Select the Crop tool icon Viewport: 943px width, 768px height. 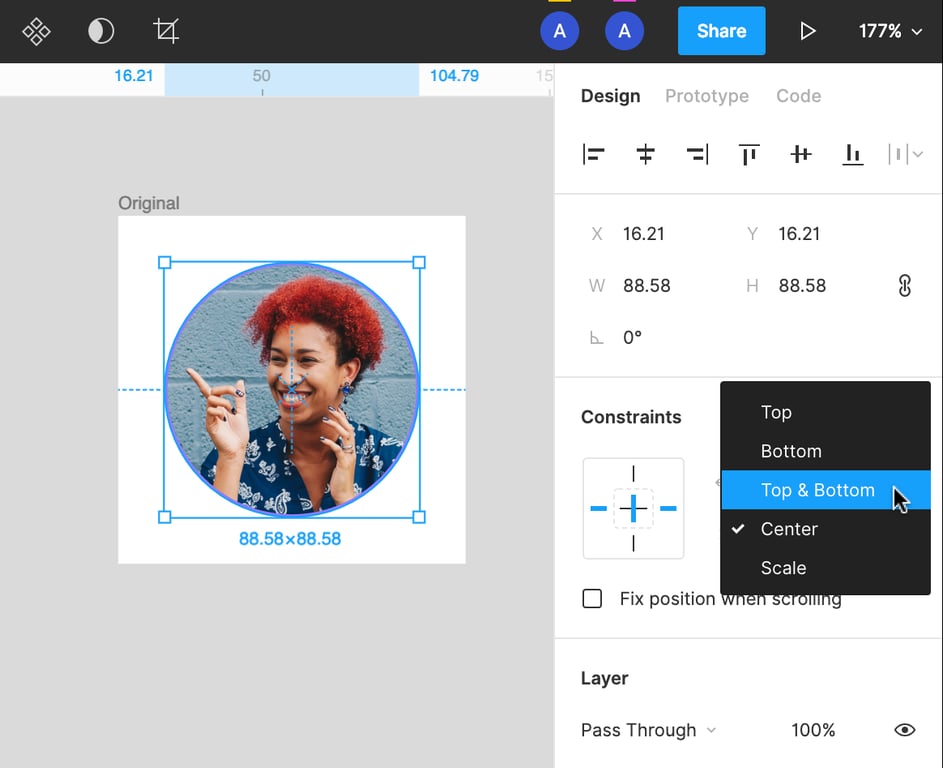click(166, 31)
